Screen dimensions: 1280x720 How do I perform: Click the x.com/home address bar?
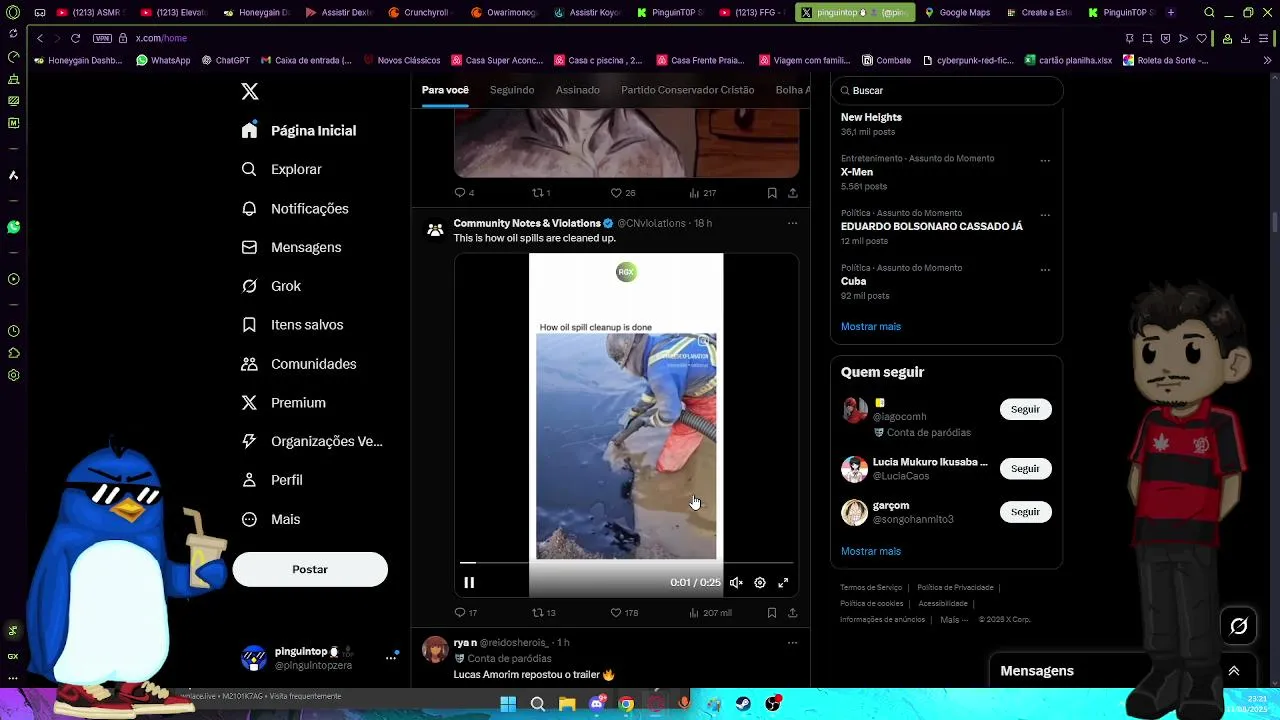point(161,38)
